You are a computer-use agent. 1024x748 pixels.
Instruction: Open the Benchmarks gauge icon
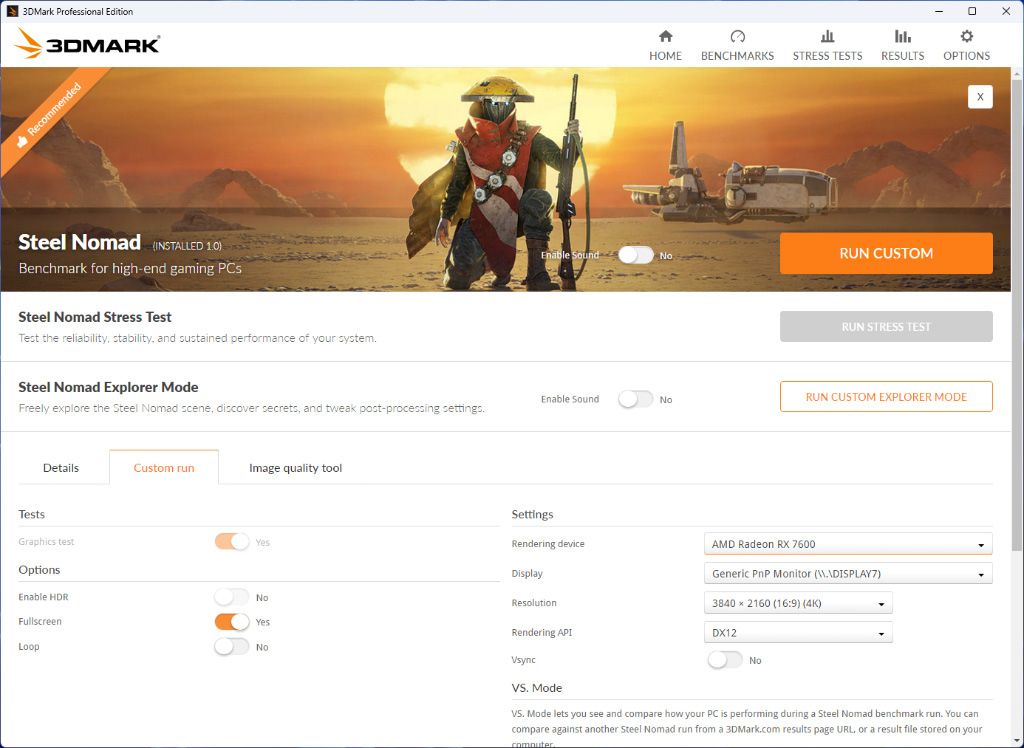click(x=737, y=37)
